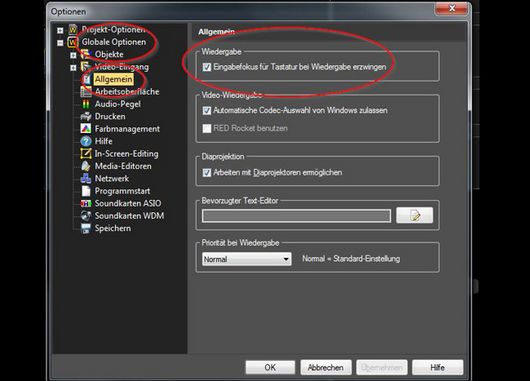Open Farbmanagement options page
530x381 pixels.
[127, 129]
